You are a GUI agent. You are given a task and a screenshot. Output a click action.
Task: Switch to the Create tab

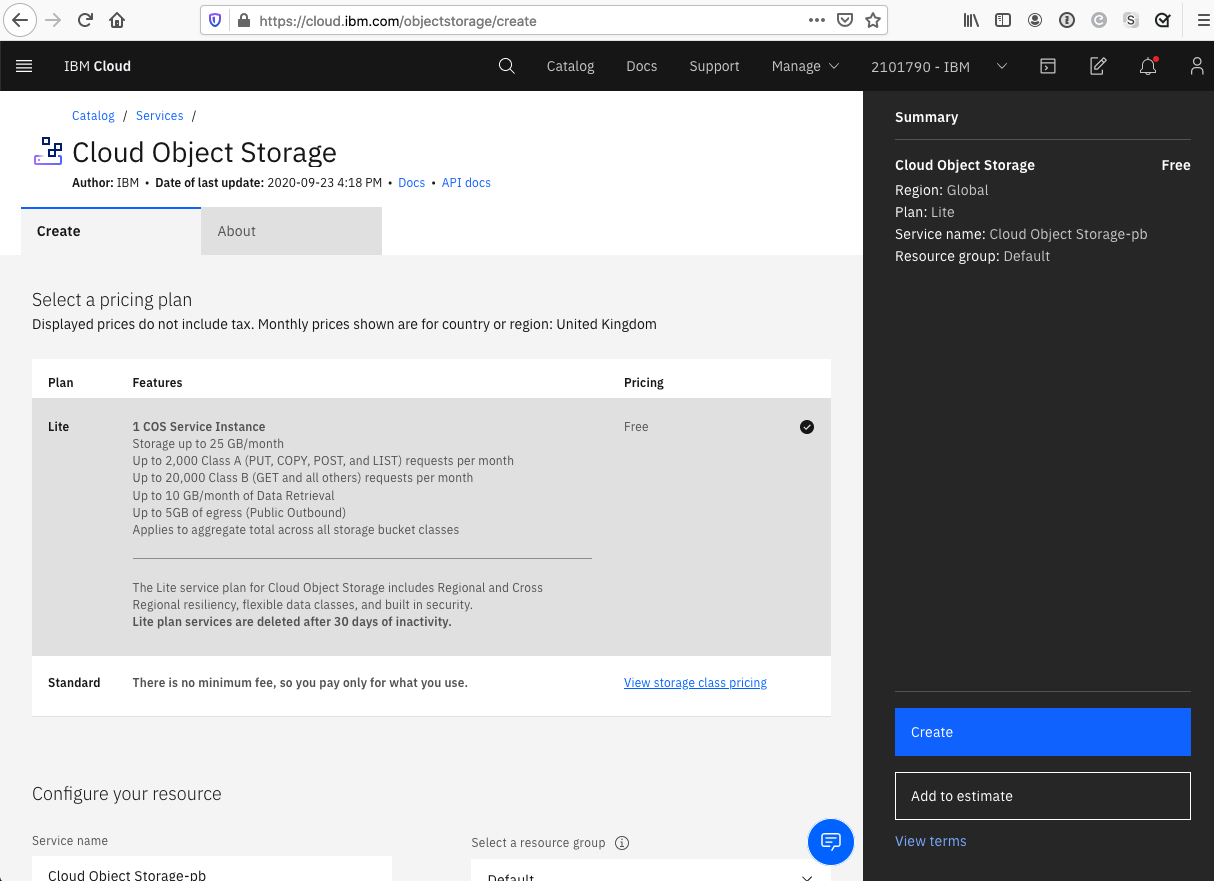coord(110,231)
